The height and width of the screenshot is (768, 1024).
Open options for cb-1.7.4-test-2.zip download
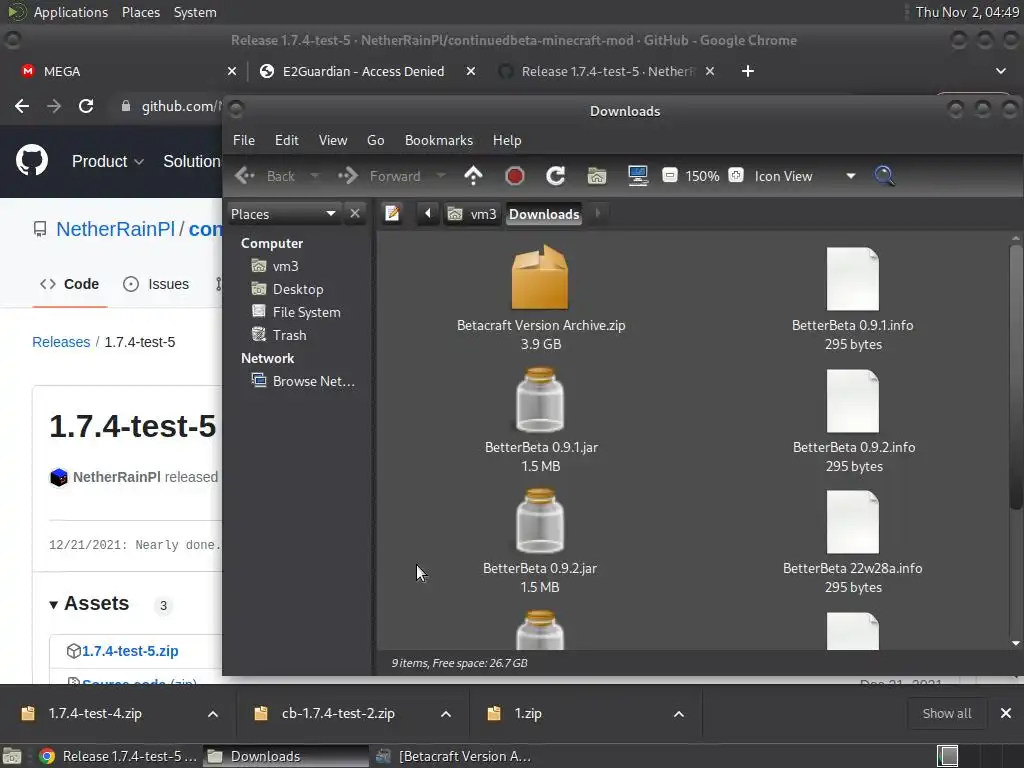tap(446, 714)
